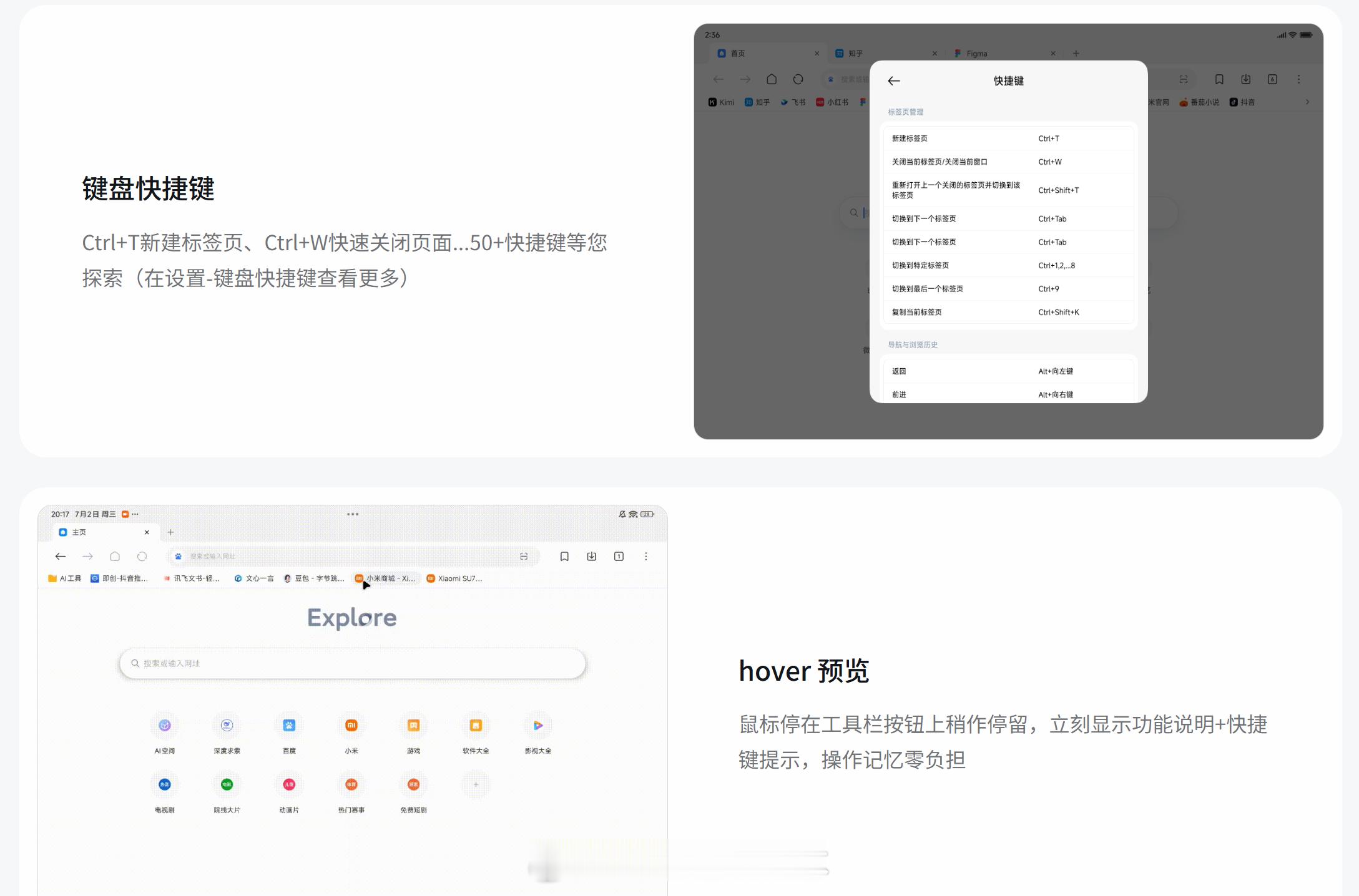Expand bookmarks bar overflow chevron at right

[1307, 102]
